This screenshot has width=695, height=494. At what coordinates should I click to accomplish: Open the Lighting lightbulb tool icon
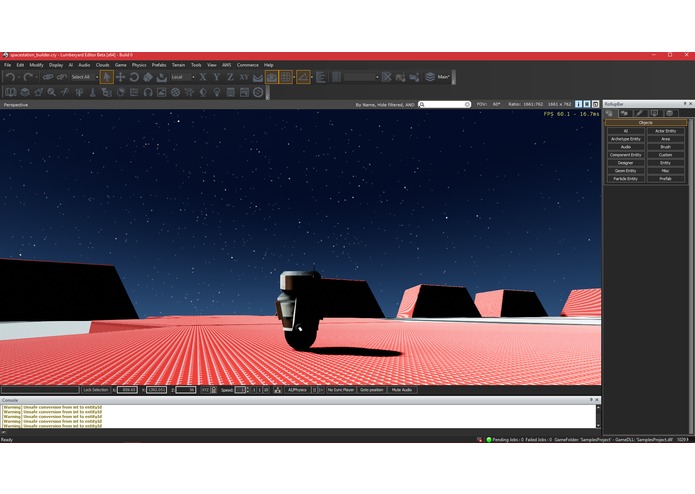pos(217,92)
